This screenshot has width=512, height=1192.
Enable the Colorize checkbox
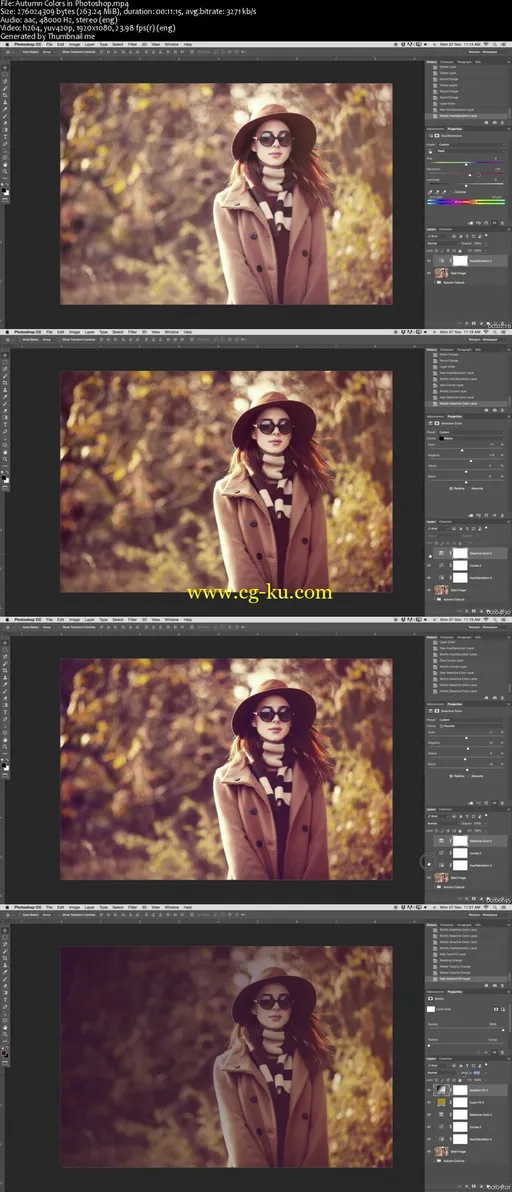(x=453, y=192)
